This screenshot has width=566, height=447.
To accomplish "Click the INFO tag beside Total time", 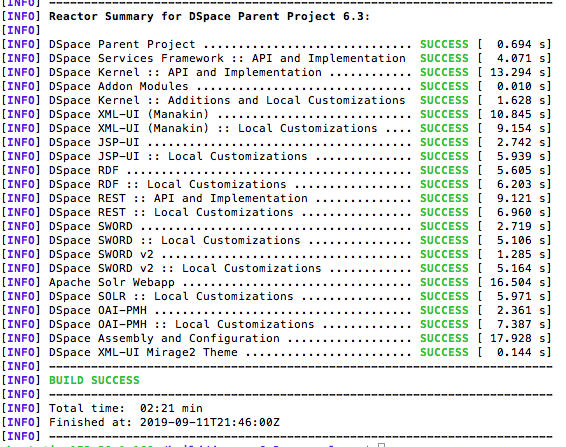I will (20, 408).
